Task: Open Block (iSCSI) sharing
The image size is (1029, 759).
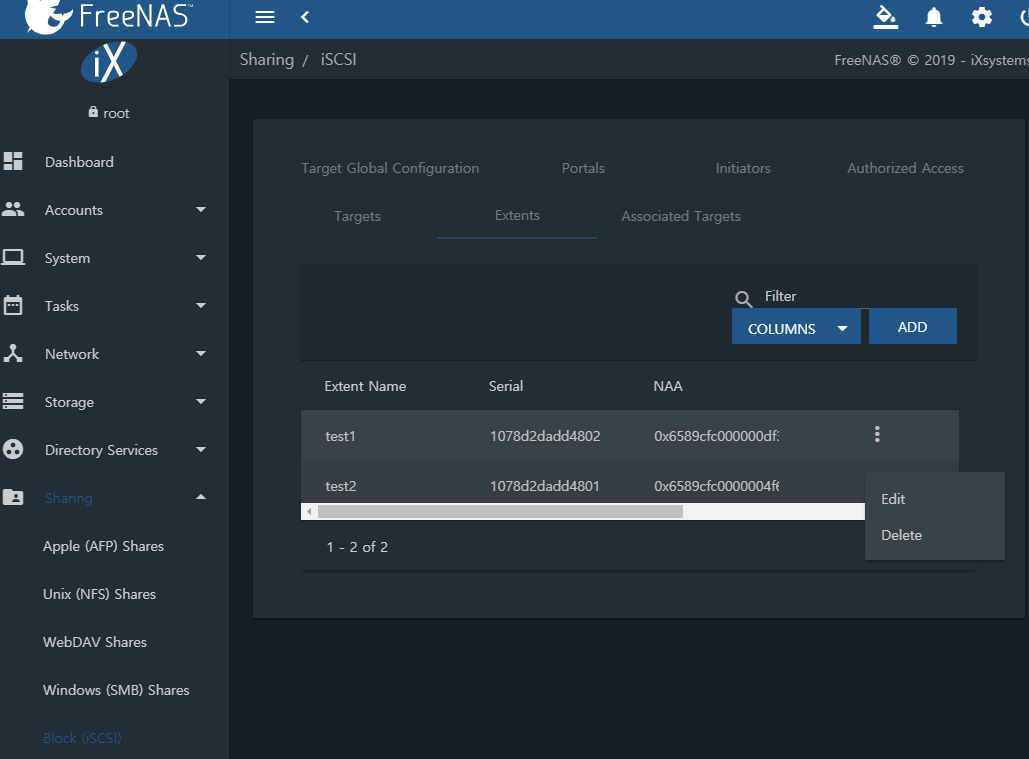Action: coord(82,738)
